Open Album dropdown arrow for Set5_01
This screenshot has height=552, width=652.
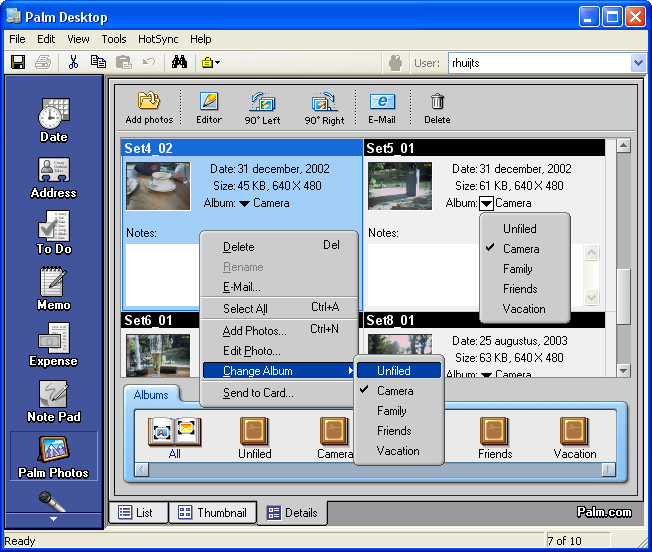click(x=486, y=203)
